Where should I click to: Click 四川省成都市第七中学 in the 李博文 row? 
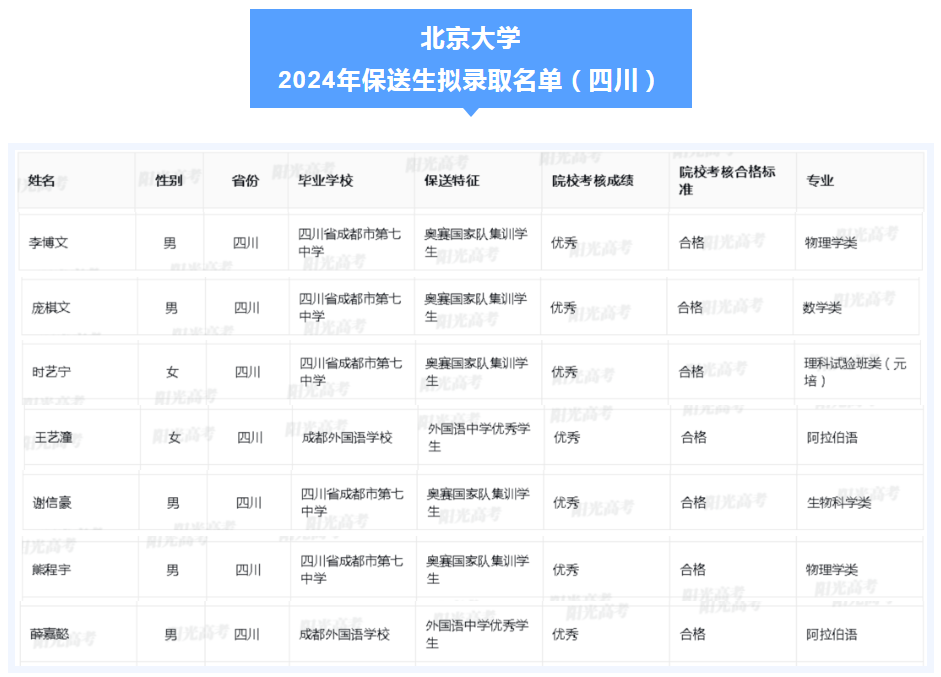350,242
